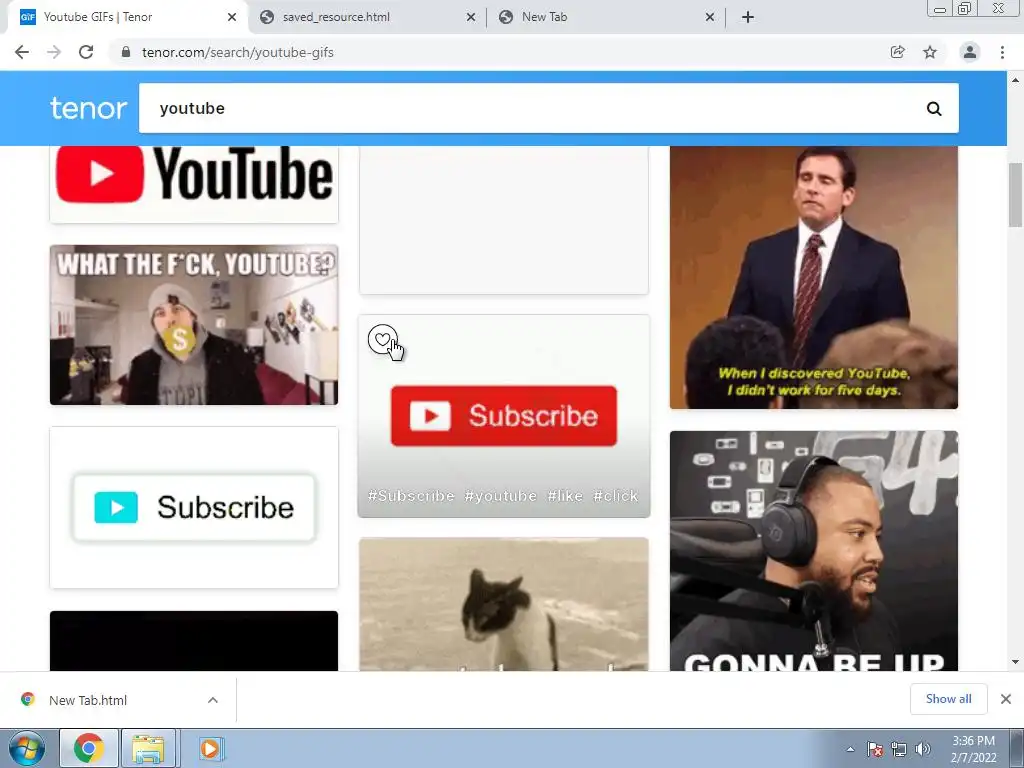Open a new tab with plus button
1024x768 pixels.
click(748, 17)
